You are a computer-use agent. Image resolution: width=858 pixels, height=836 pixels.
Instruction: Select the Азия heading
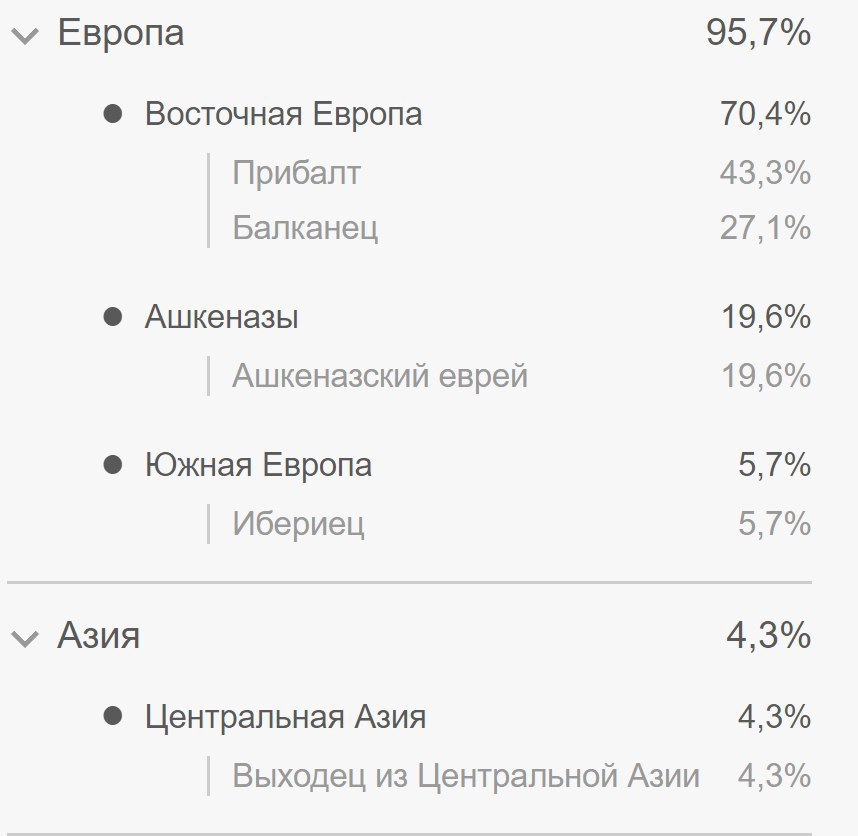click(x=99, y=635)
